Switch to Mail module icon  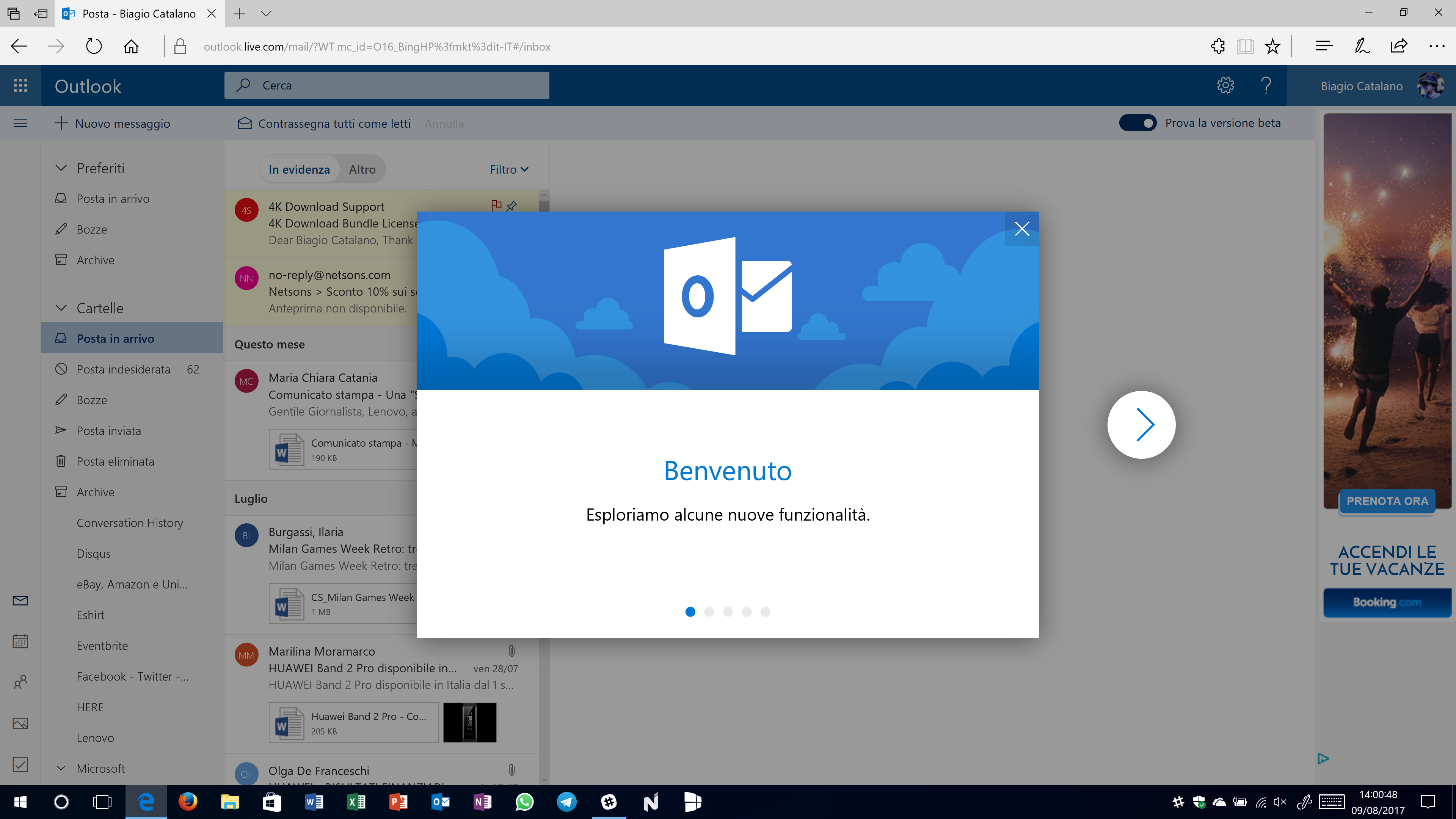click(20, 600)
